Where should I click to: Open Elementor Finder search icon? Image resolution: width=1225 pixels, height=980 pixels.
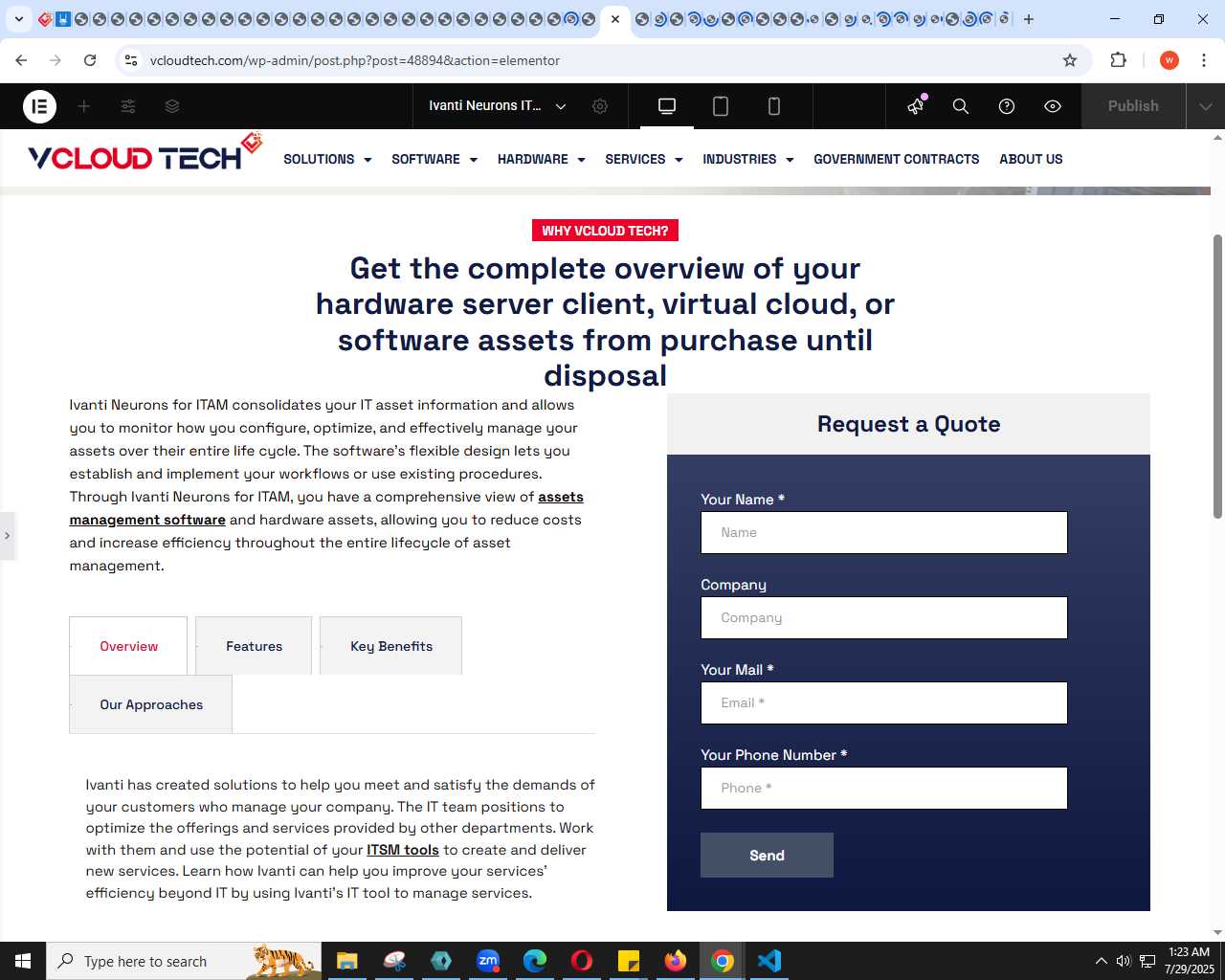coord(961,106)
